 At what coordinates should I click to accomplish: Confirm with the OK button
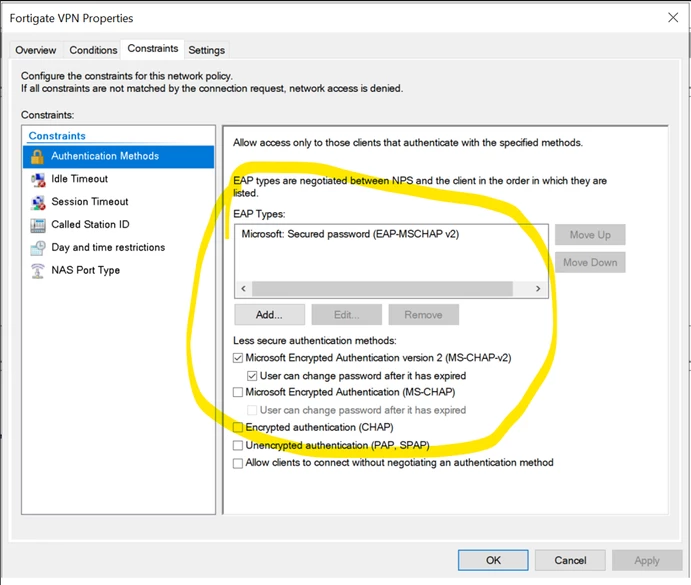coord(493,560)
